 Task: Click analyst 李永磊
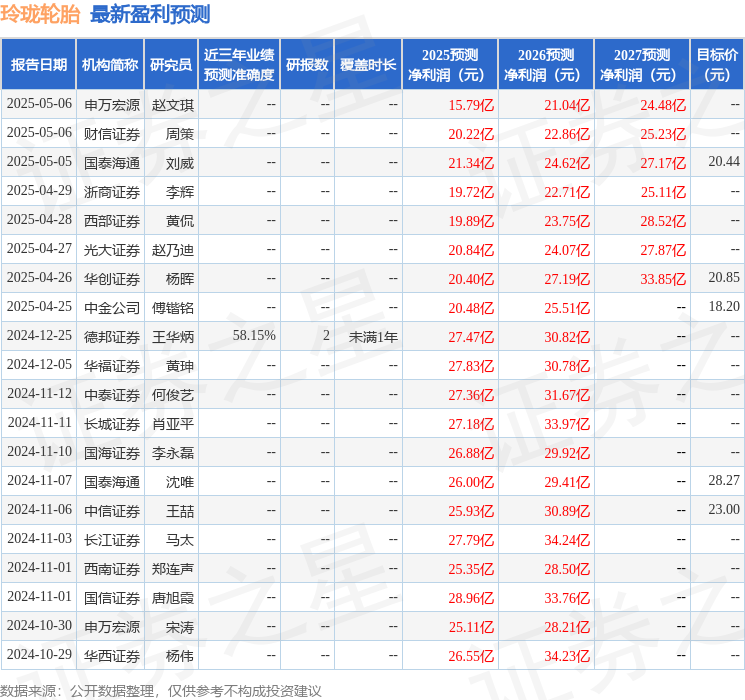[173, 453]
